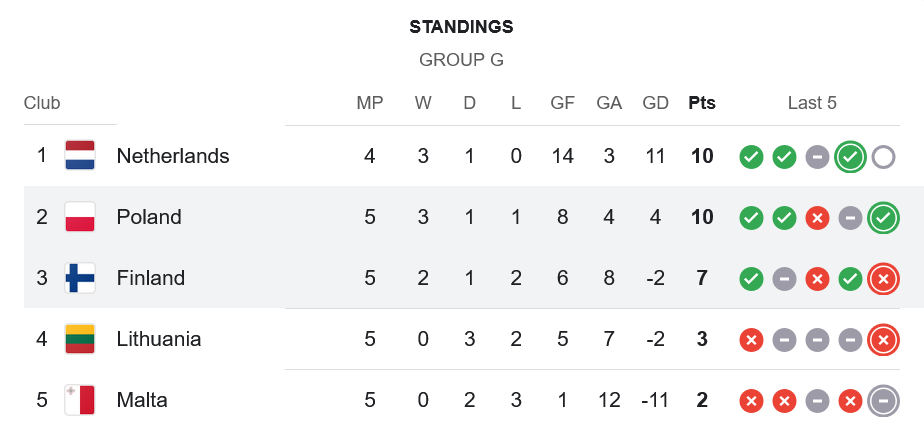Click Netherlands' grey draw icon
Image resolution: width=924 pixels, height=447 pixels.
(817, 157)
